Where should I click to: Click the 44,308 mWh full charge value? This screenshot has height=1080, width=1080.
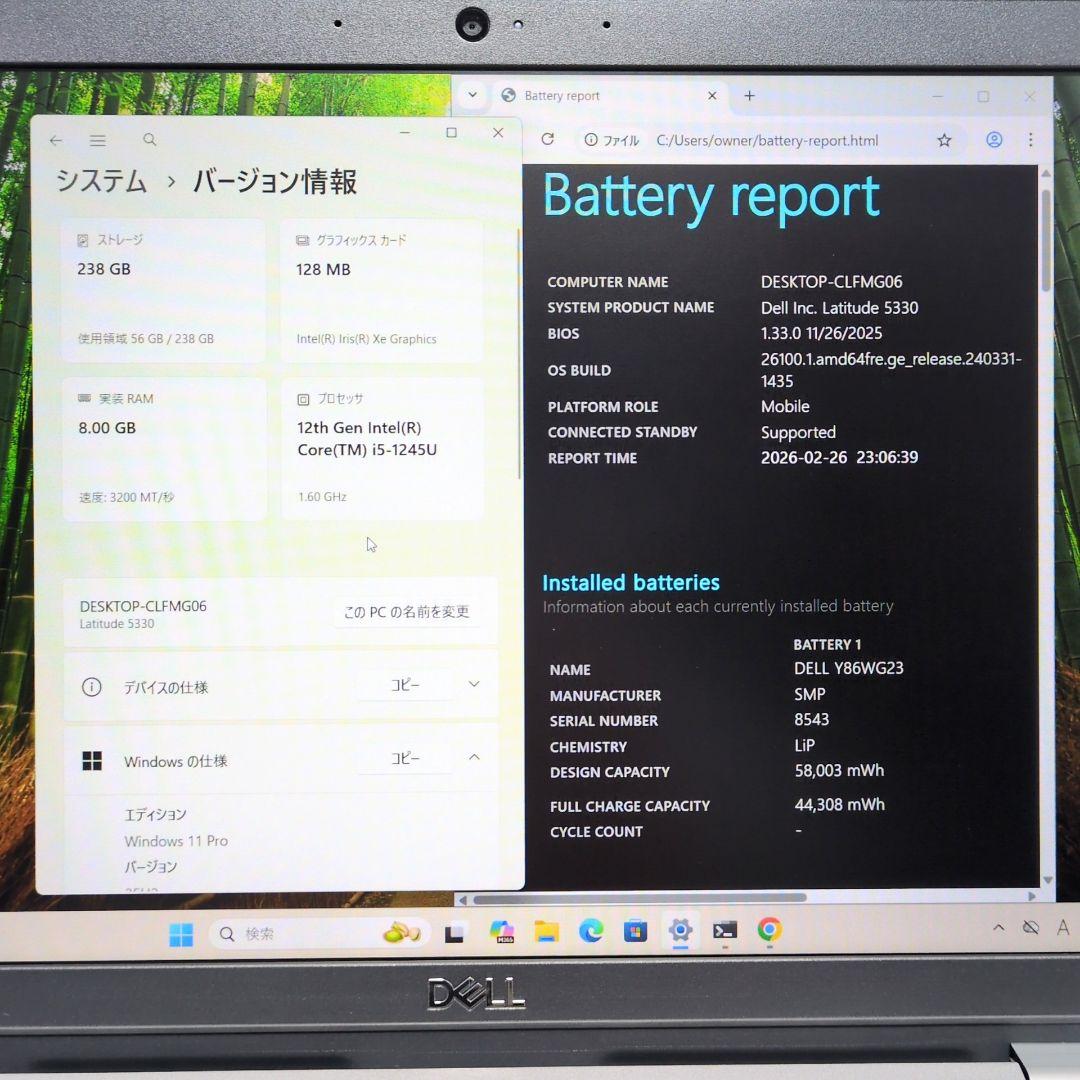[840, 804]
